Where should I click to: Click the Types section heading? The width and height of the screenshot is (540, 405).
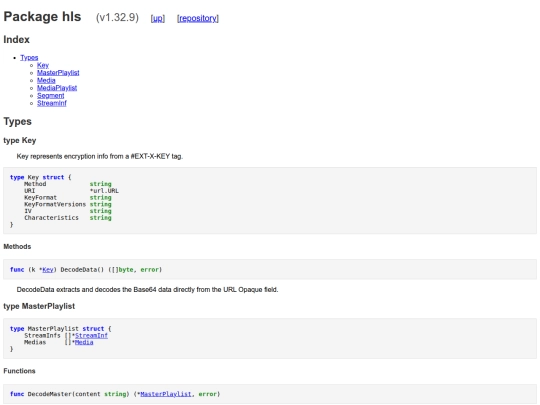[x=18, y=122]
